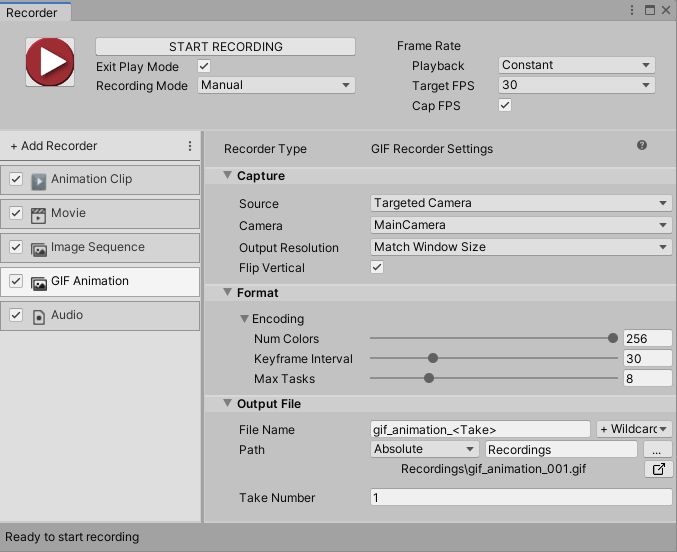This screenshot has width=677, height=552.
Task: Click the GIF Recorder help icon
Action: (642, 145)
